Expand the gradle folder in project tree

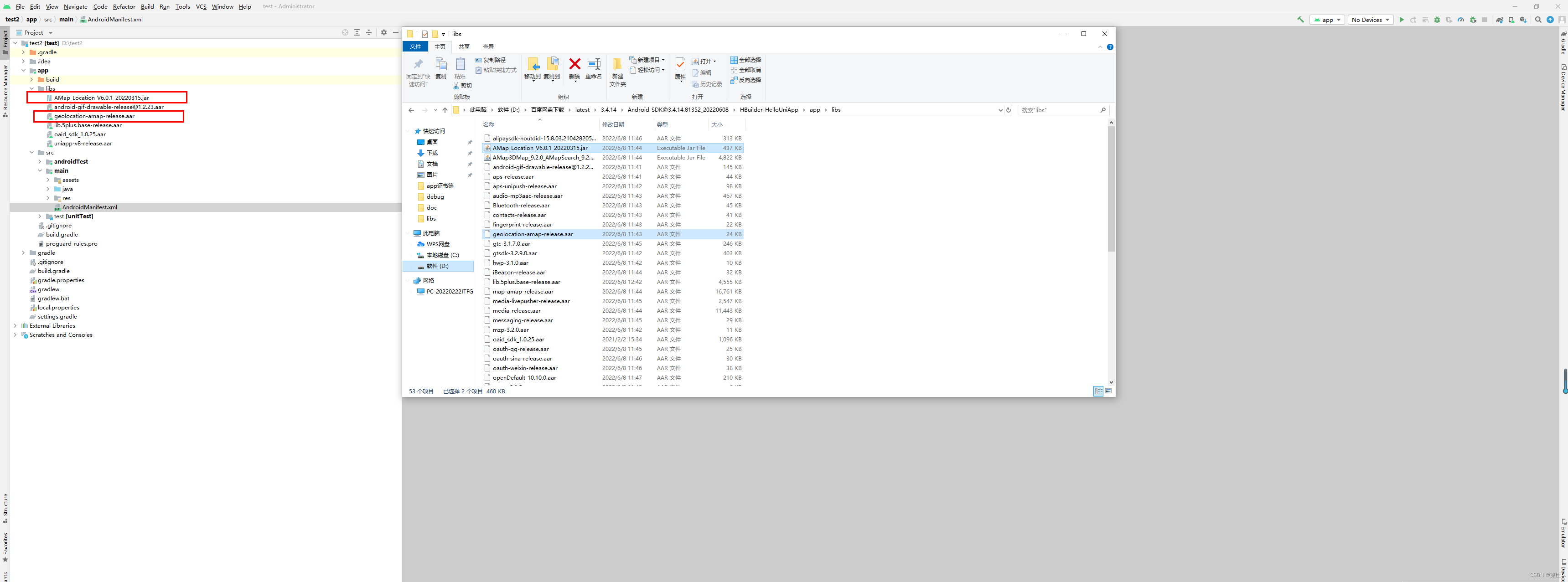(24, 253)
